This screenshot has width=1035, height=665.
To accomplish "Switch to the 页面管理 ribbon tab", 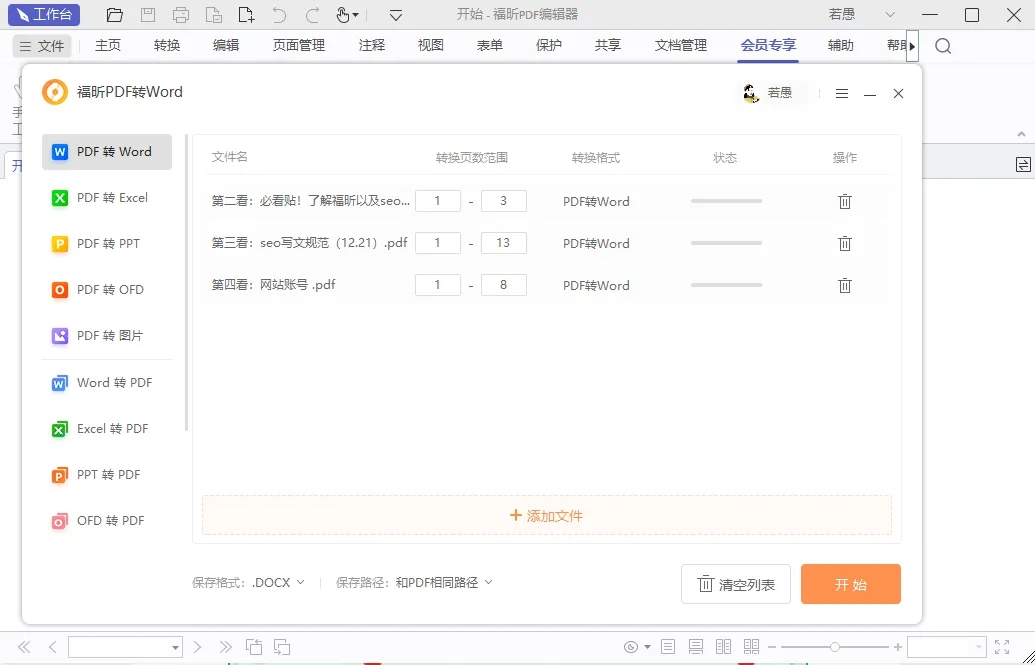I will (x=299, y=46).
